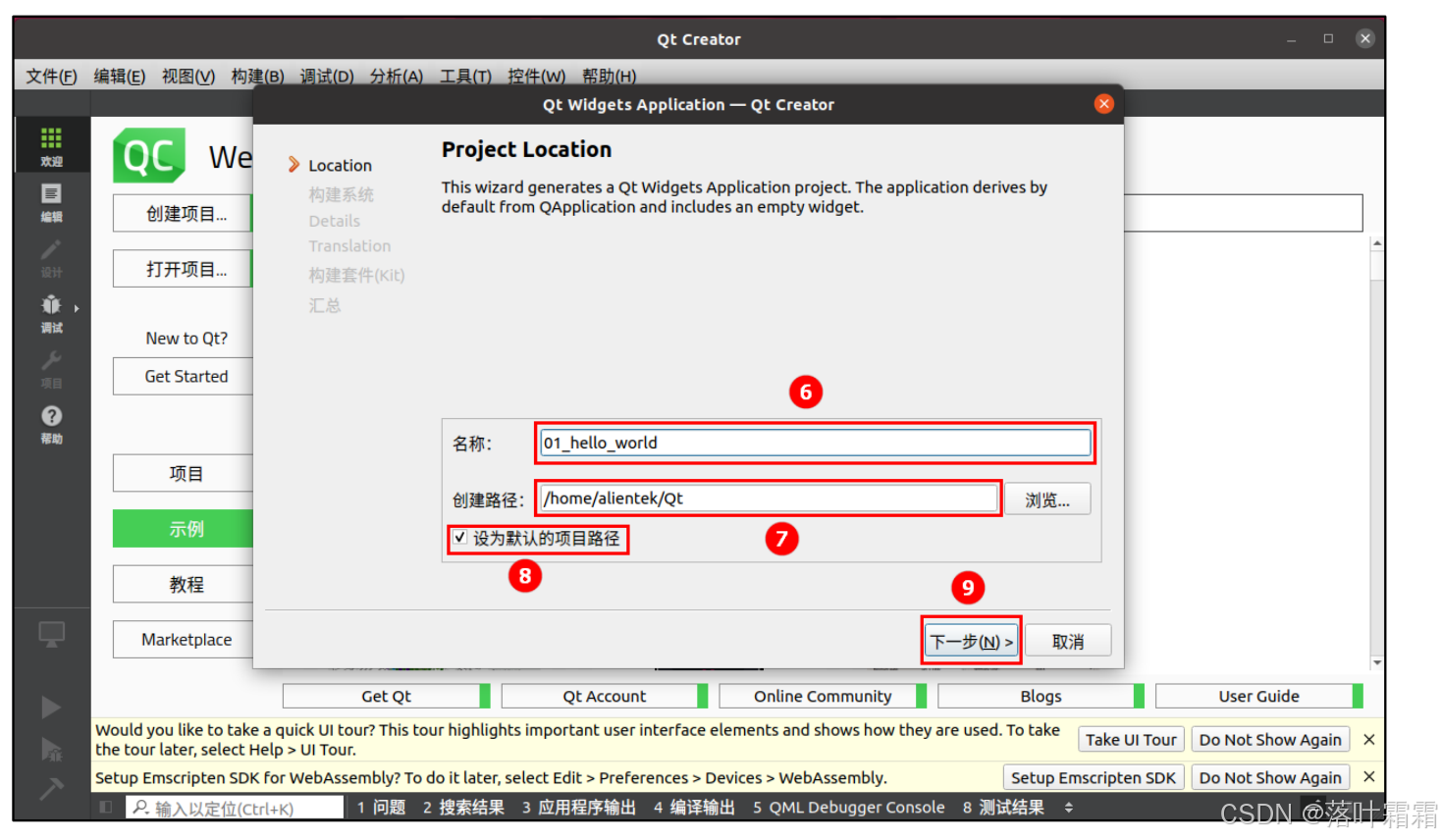Select the Projects welcome tab

185,473
